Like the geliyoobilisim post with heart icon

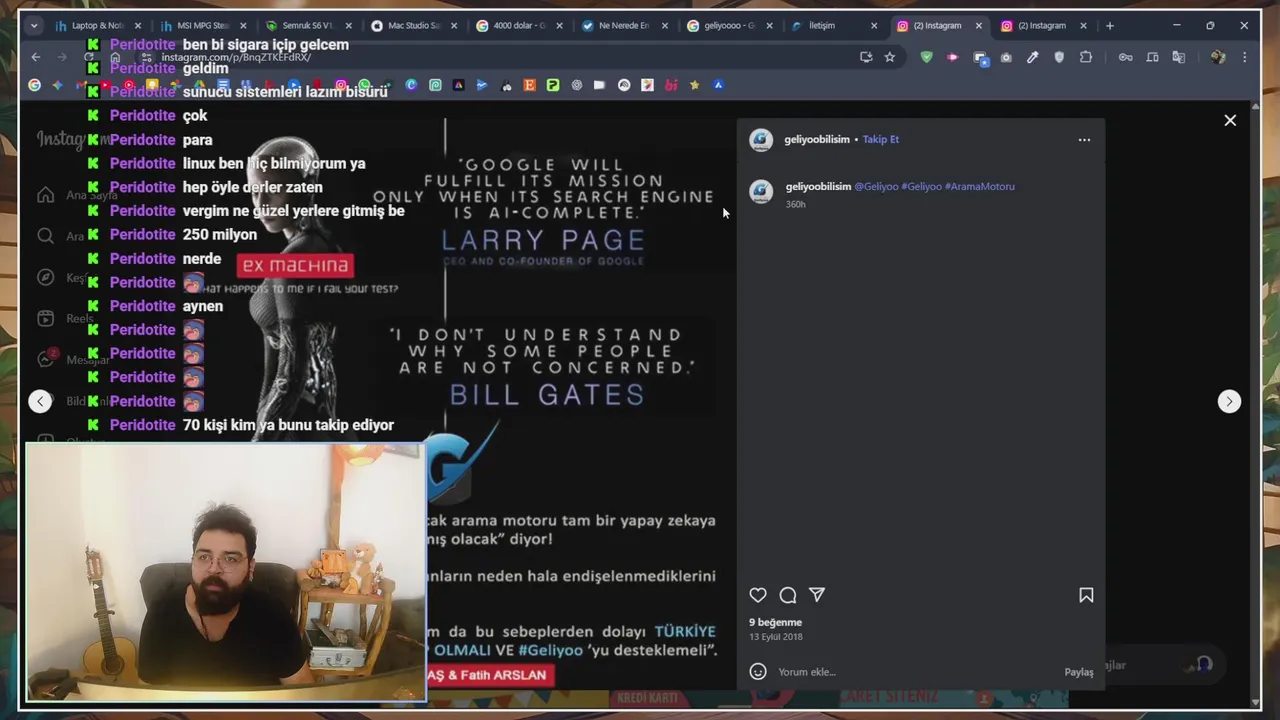tap(758, 595)
